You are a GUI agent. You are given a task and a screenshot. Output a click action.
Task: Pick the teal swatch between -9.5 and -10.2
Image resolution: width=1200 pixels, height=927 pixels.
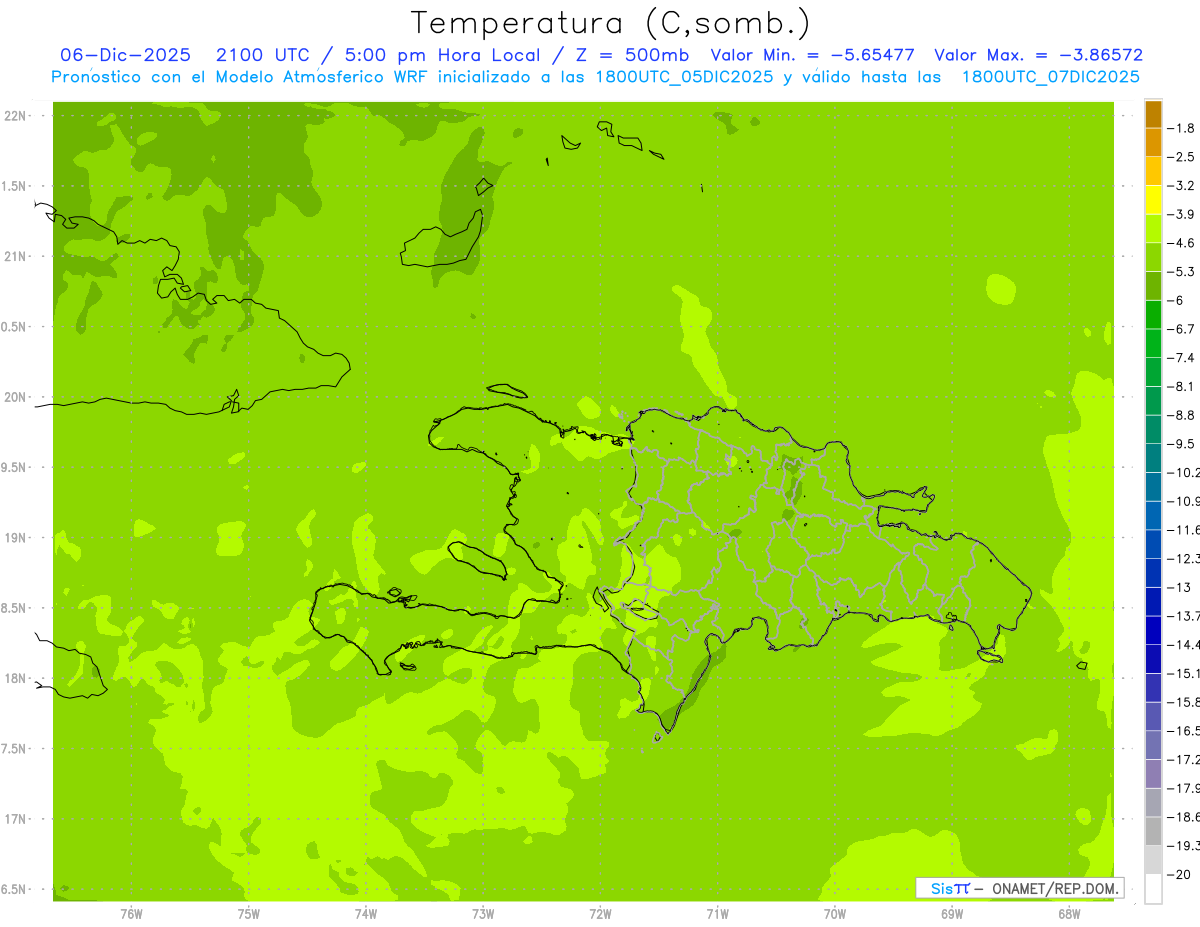click(1153, 458)
